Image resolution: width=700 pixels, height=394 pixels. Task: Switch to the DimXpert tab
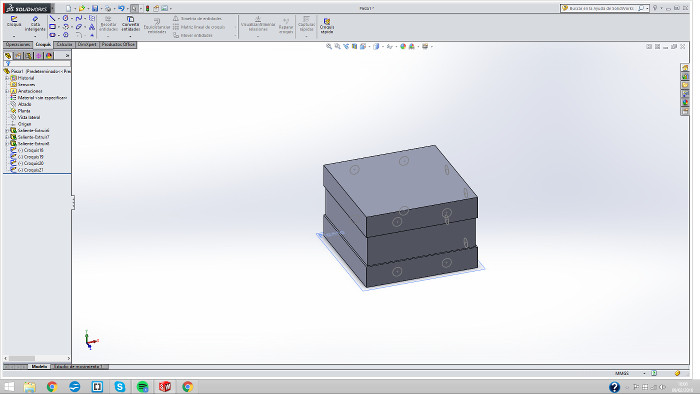point(87,45)
